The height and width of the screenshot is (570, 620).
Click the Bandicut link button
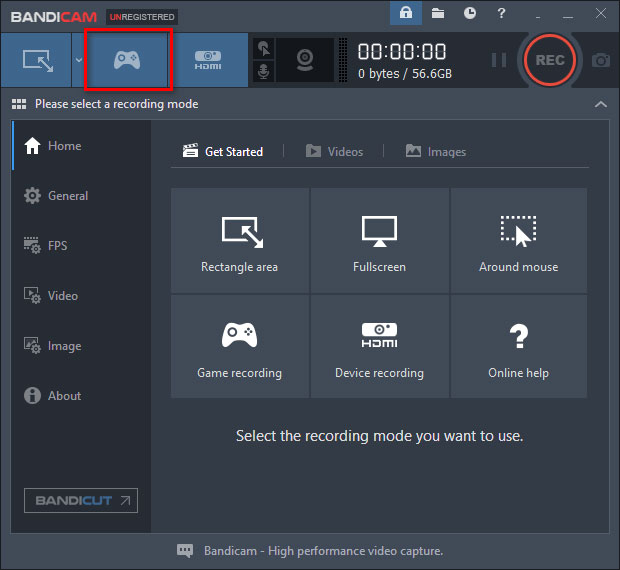pyautogui.click(x=81, y=500)
